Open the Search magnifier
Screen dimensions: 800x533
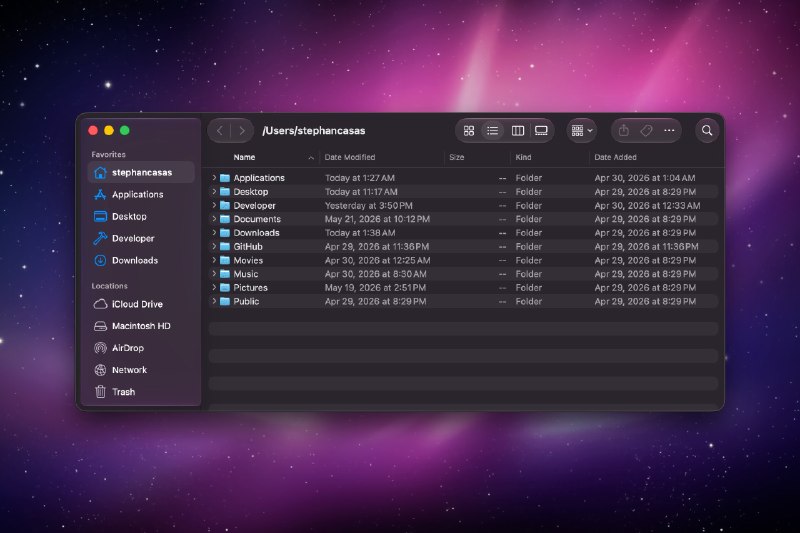pyautogui.click(x=707, y=131)
